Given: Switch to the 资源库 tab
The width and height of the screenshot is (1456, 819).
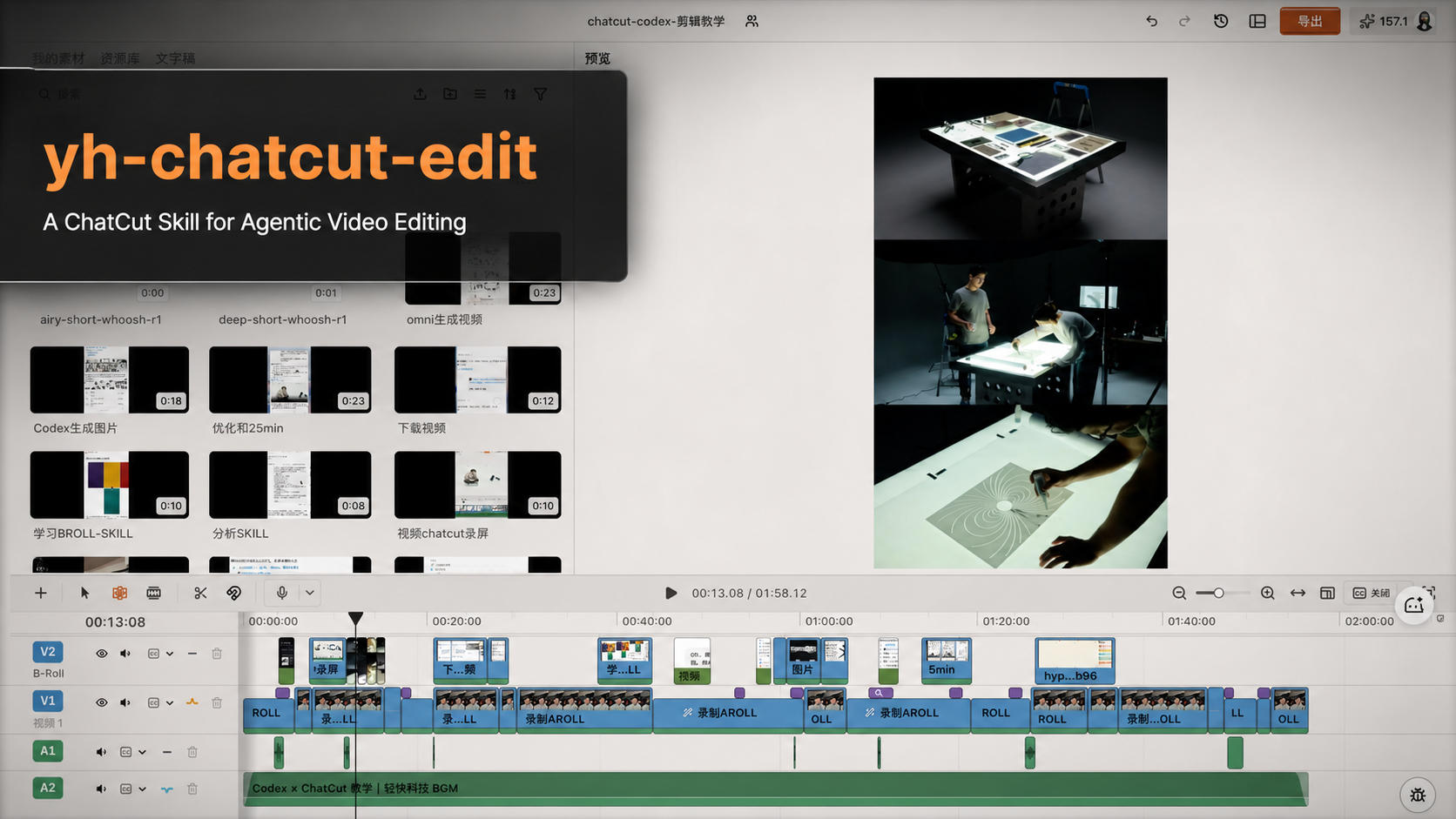Looking at the screenshot, I should point(120,58).
